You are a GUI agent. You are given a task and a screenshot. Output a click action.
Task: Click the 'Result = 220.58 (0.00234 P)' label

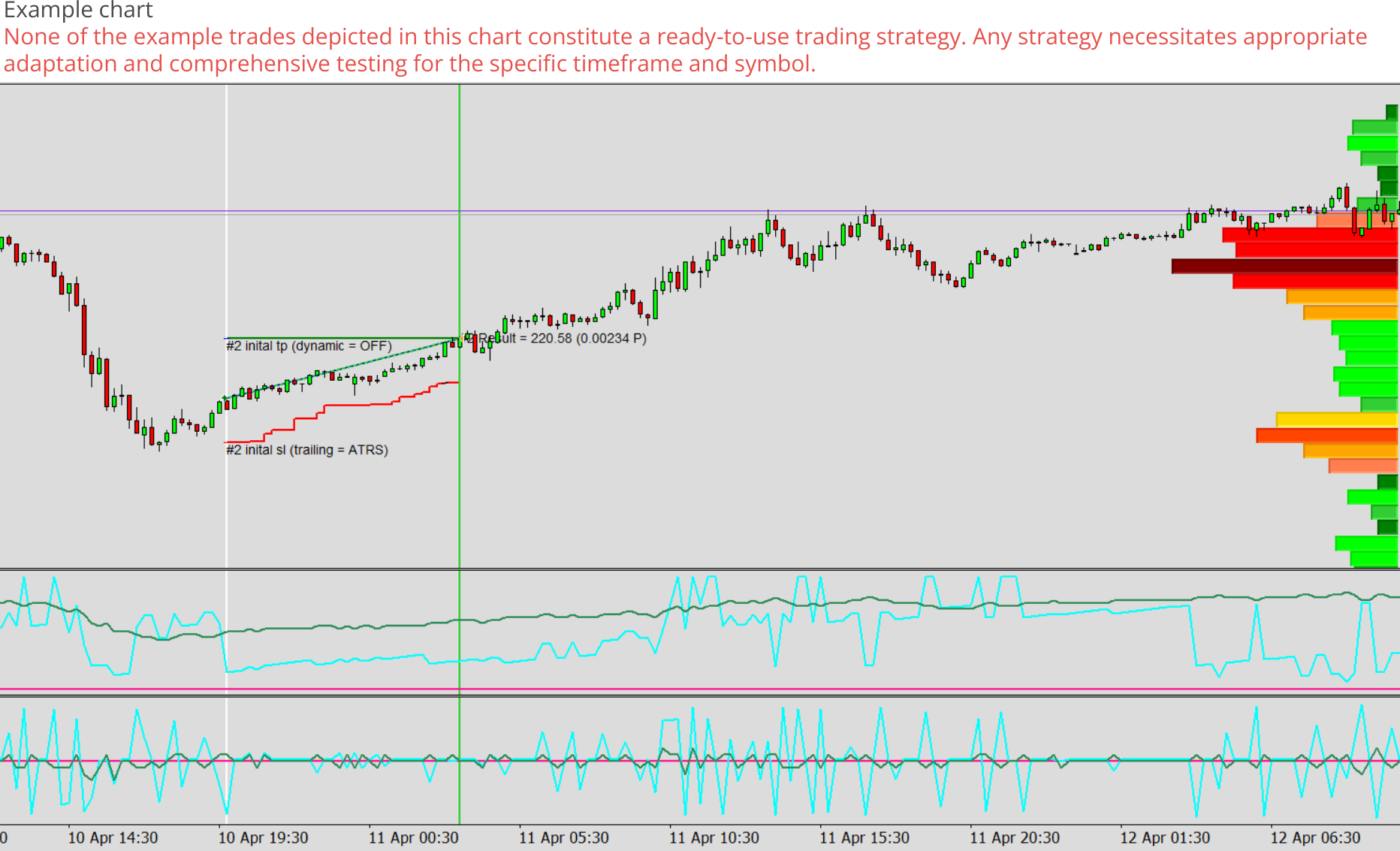(x=563, y=339)
